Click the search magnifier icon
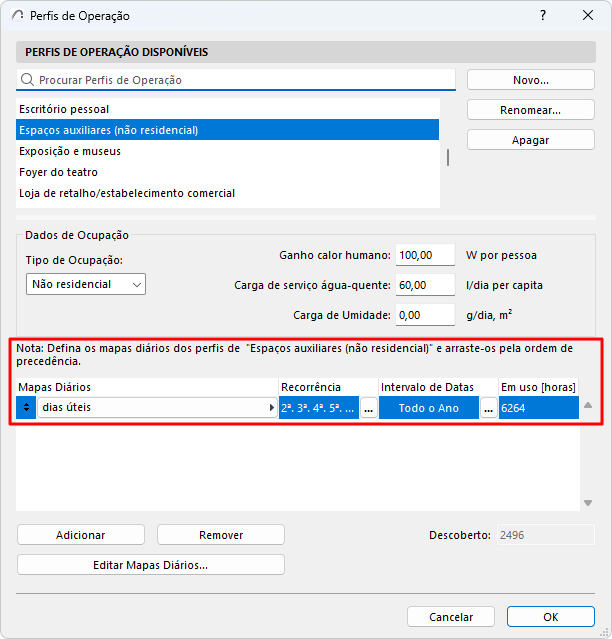 27,79
